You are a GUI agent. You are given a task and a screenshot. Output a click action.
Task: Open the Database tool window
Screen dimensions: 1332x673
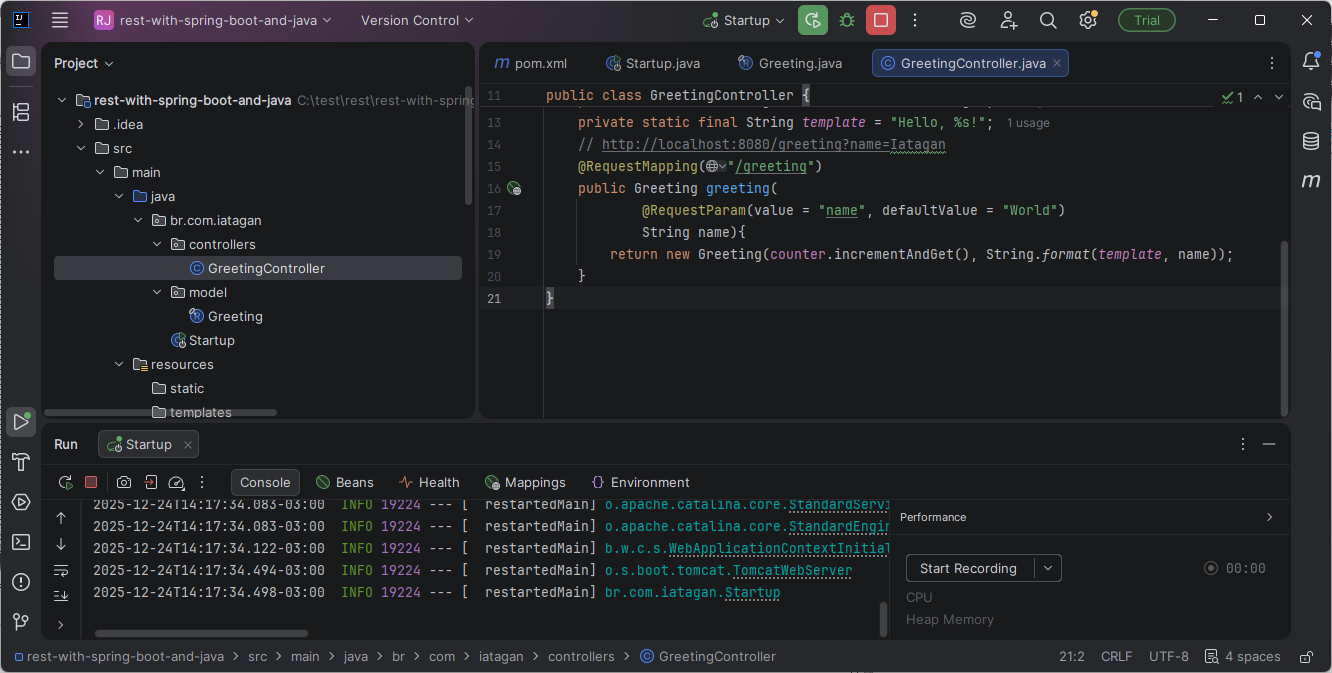[x=1310, y=141]
